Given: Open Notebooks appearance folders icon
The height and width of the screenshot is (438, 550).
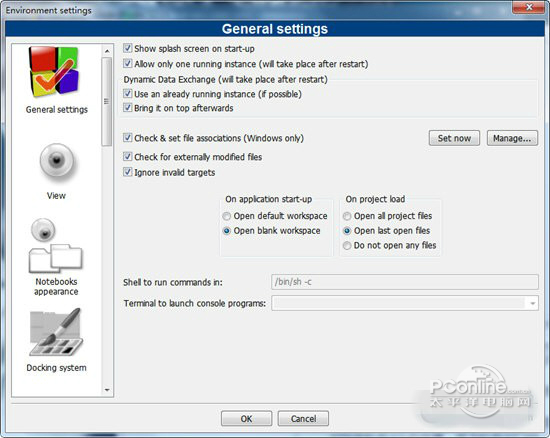Looking at the screenshot, I should click(x=55, y=246).
